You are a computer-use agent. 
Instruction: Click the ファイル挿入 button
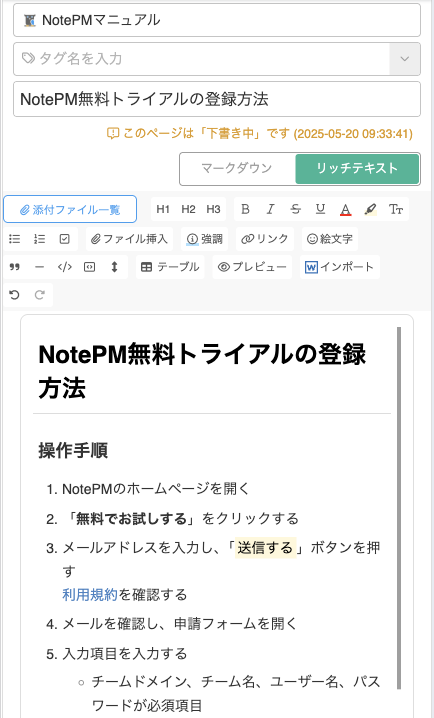(129, 239)
